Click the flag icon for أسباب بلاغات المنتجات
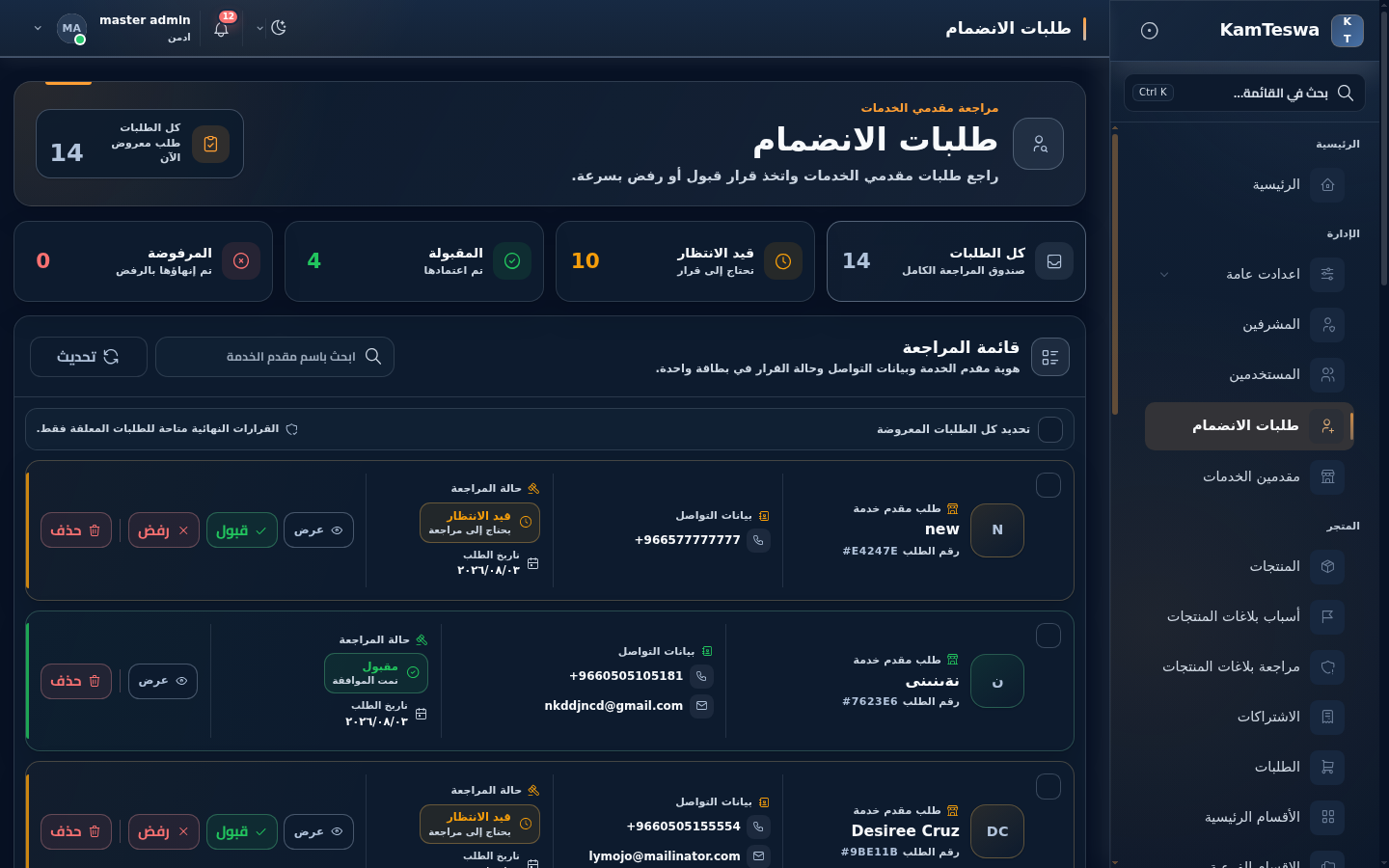Viewport: 1389px width, 868px height. tap(1328, 617)
